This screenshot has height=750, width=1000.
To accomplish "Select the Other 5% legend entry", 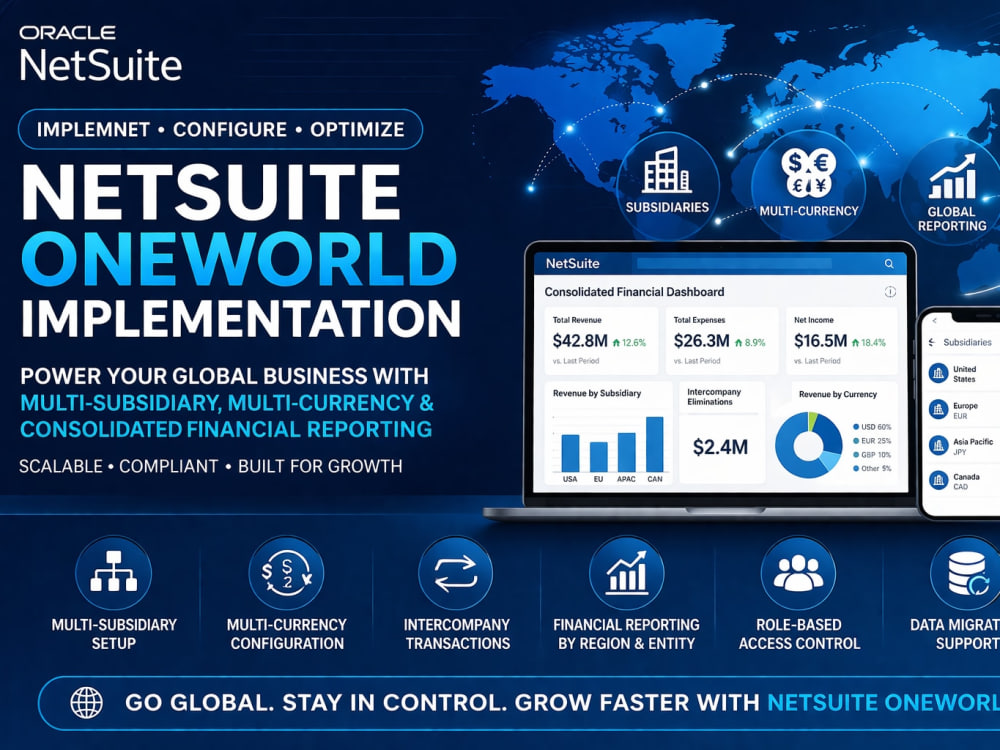I will tap(872, 468).
